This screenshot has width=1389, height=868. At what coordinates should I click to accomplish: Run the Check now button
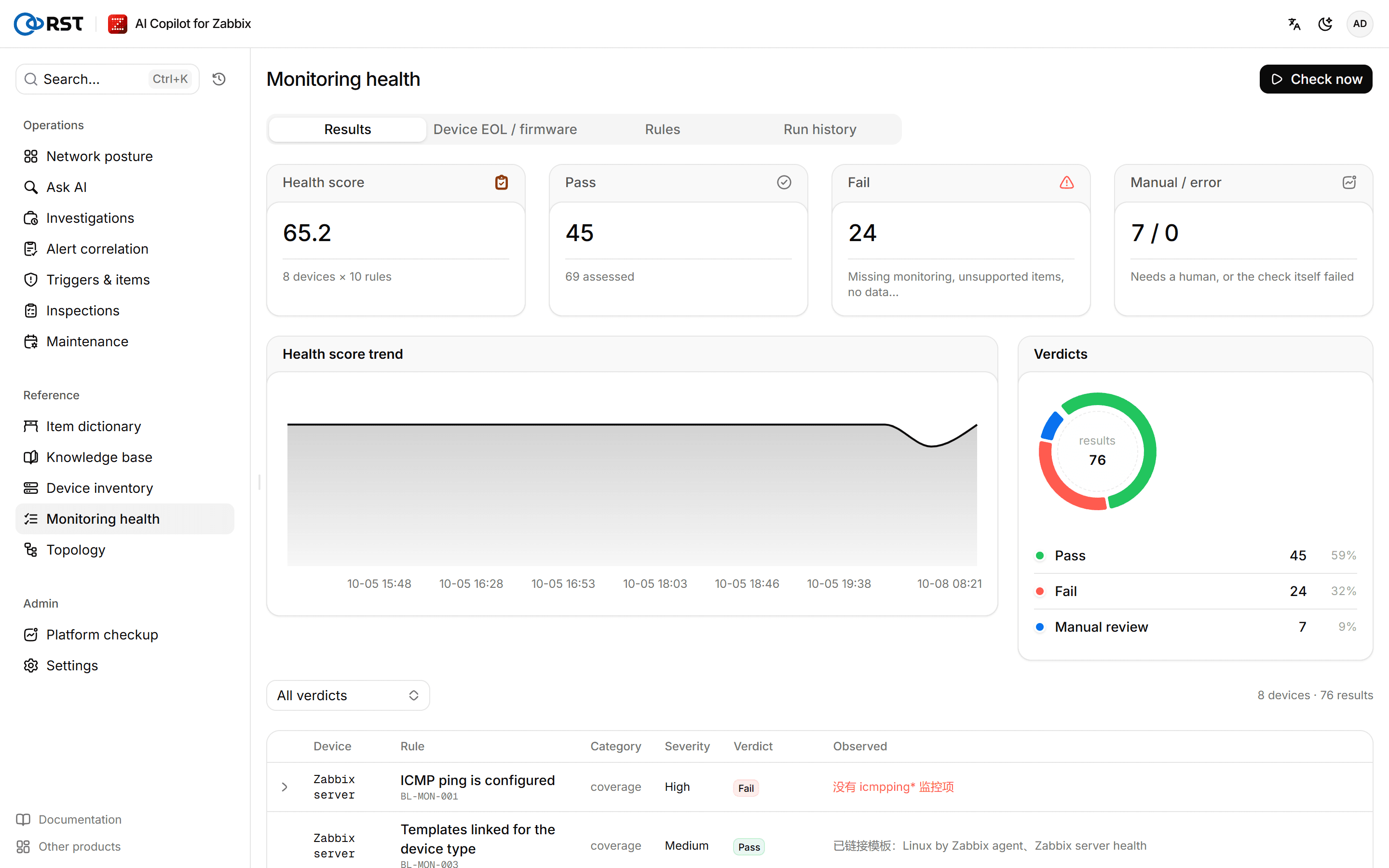tap(1316, 79)
